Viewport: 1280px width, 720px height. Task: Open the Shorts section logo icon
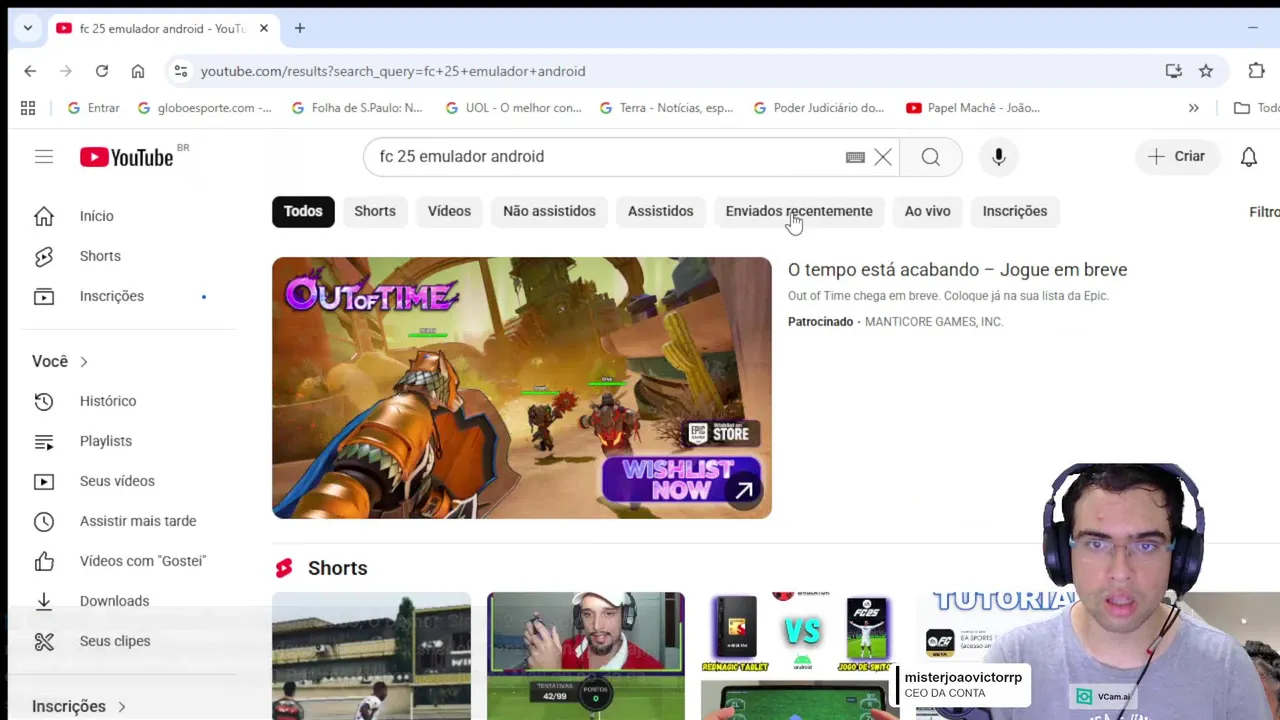tap(284, 568)
